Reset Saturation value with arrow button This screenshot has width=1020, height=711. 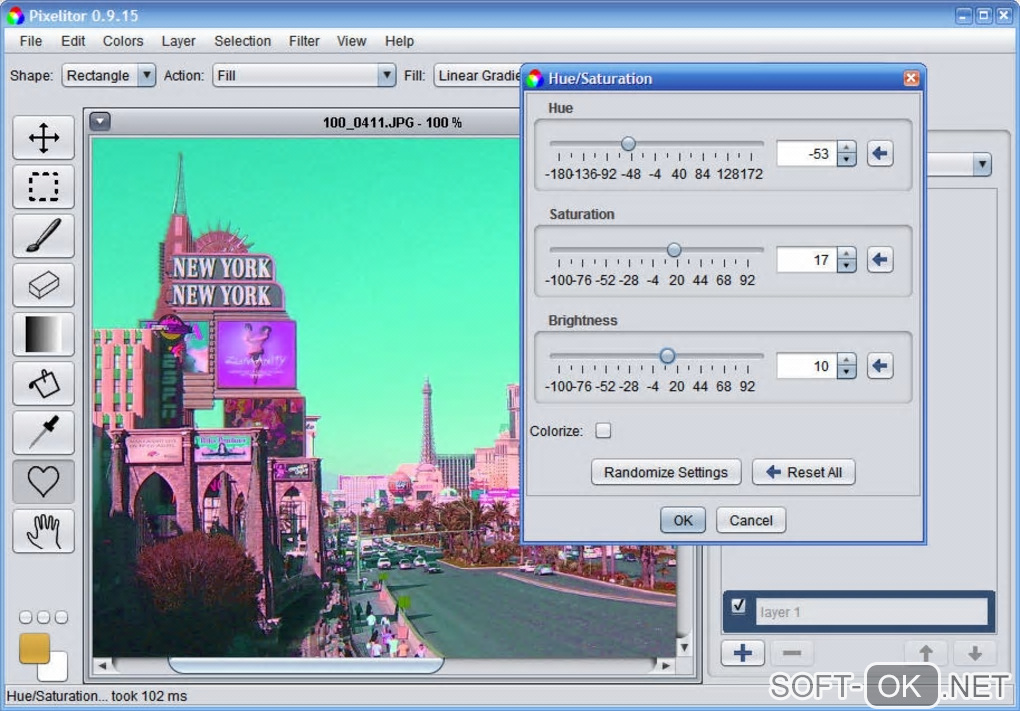tap(879, 260)
